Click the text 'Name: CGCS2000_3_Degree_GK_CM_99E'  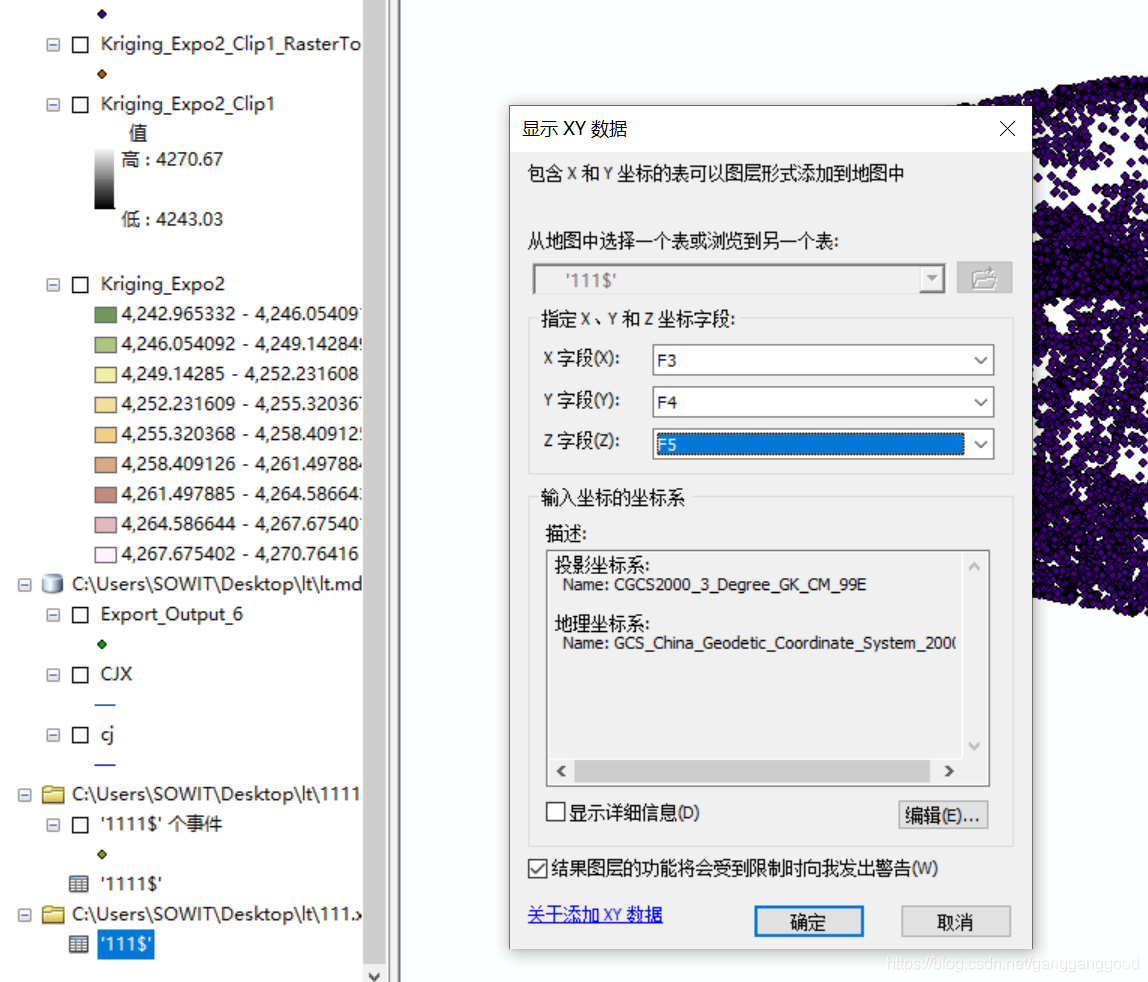tap(715, 584)
